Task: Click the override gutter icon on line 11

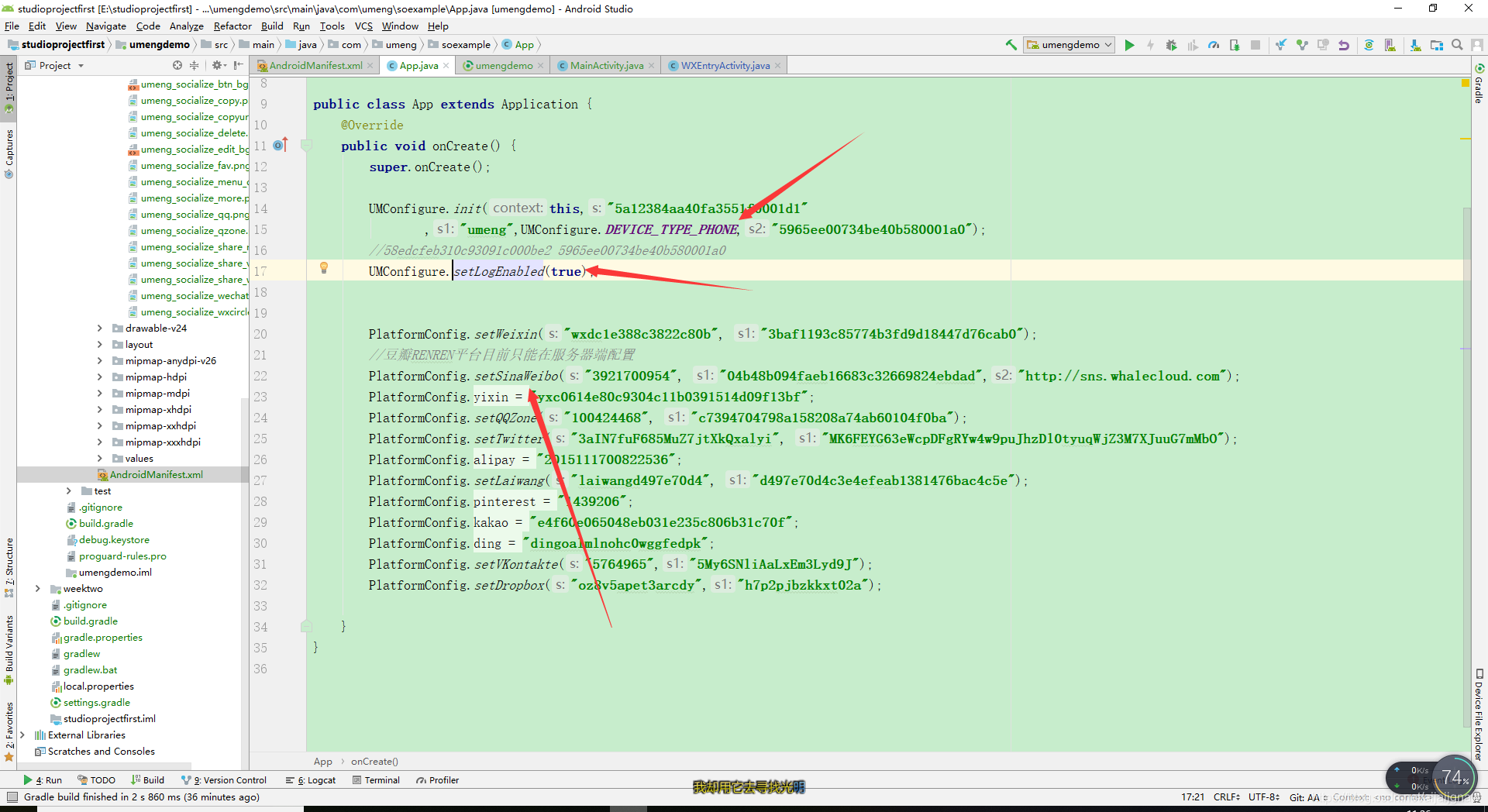Action: (x=281, y=145)
